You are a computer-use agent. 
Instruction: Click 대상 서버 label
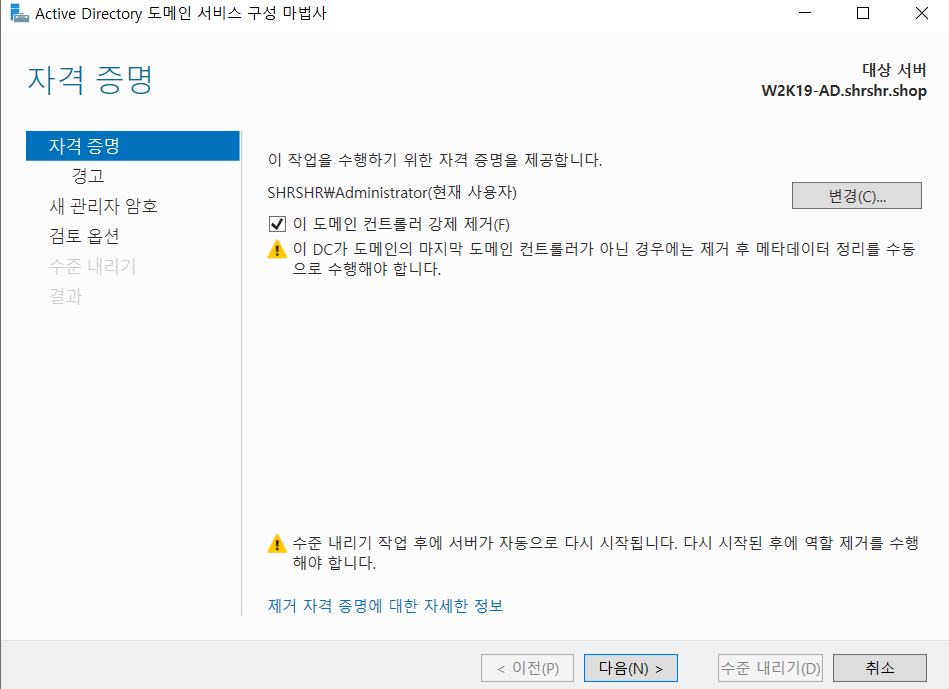[894, 70]
